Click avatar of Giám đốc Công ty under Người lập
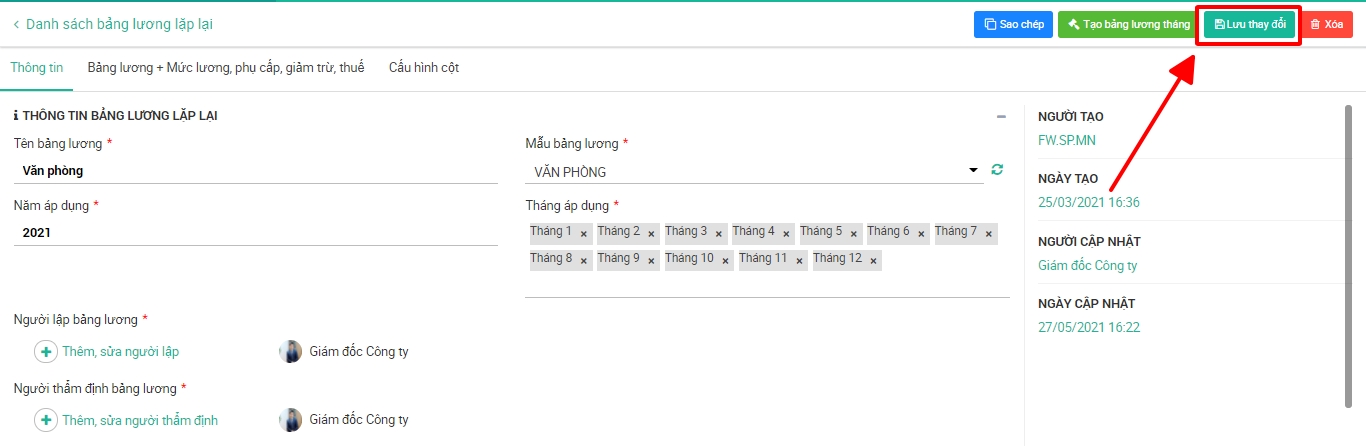Viewport: 1366px width, 446px height. (x=291, y=352)
